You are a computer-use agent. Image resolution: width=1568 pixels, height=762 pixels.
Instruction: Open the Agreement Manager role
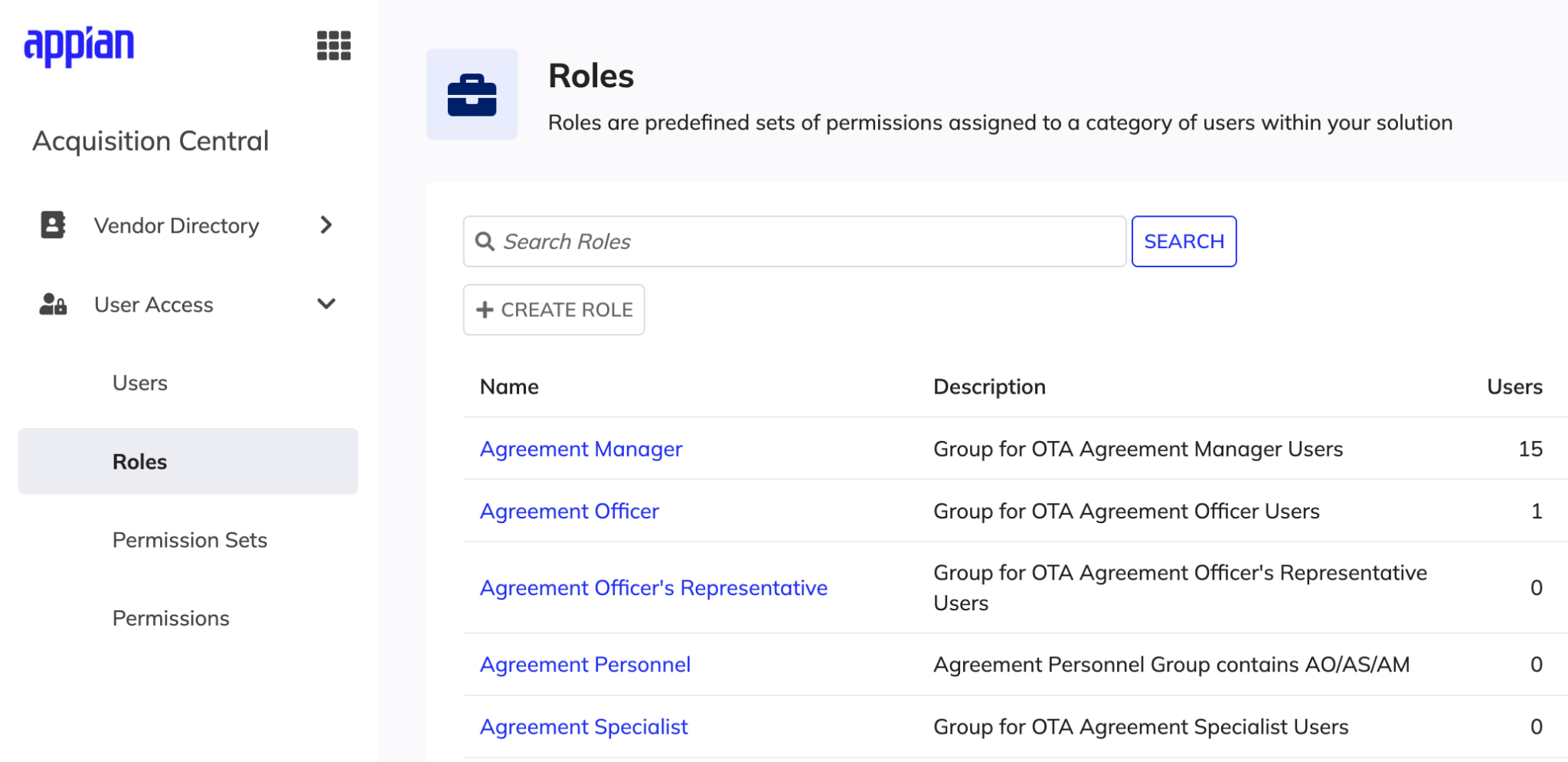(x=581, y=449)
